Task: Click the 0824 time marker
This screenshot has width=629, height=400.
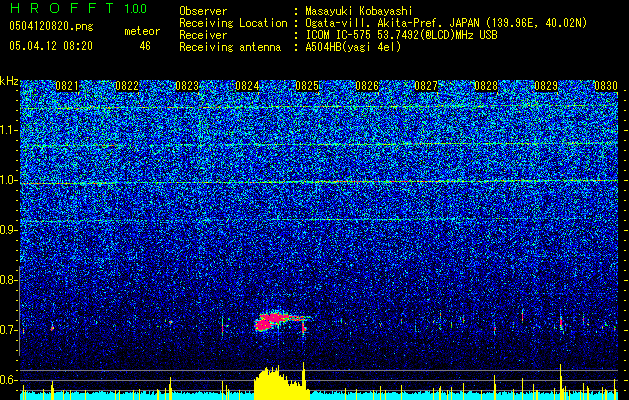Action: coord(247,86)
